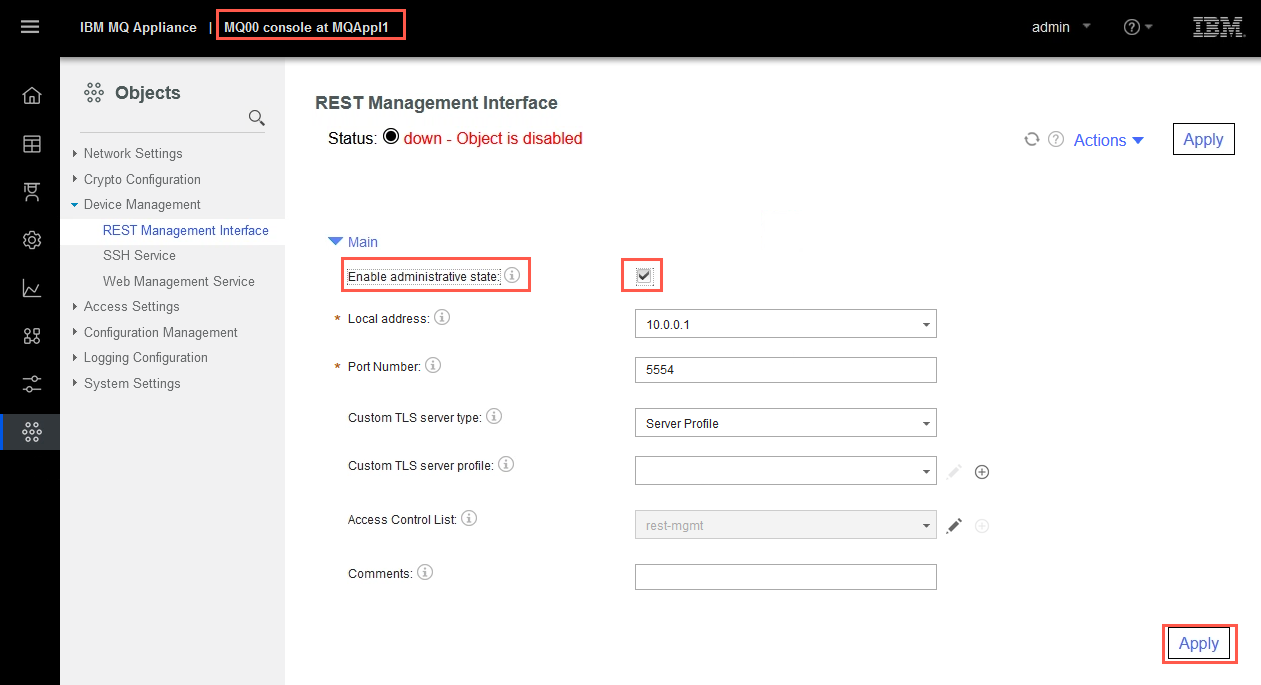Viewport: 1261px width, 685px height.
Task: Show info for Custom TLS server profile
Action: tap(506, 464)
